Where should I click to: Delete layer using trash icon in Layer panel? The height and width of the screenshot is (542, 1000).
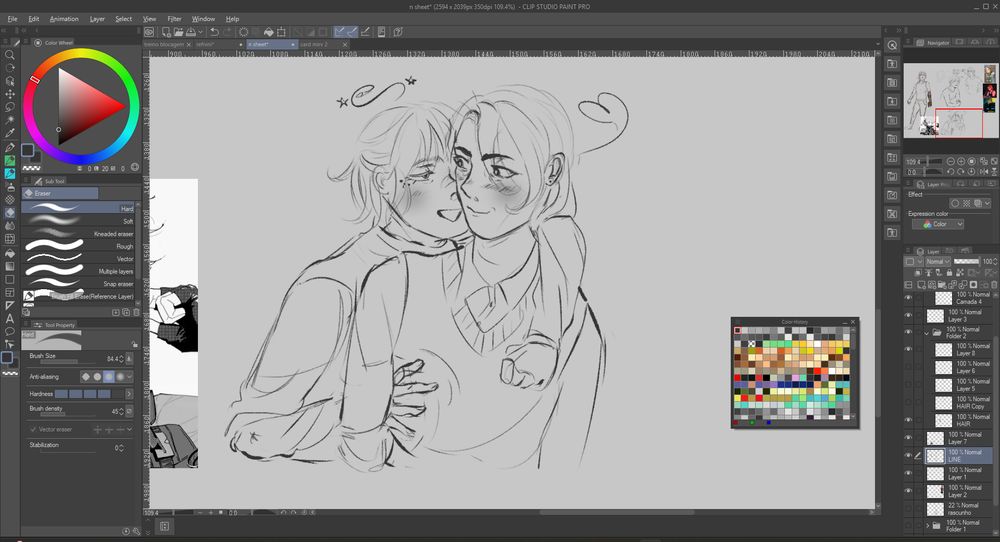tap(995, 285)
